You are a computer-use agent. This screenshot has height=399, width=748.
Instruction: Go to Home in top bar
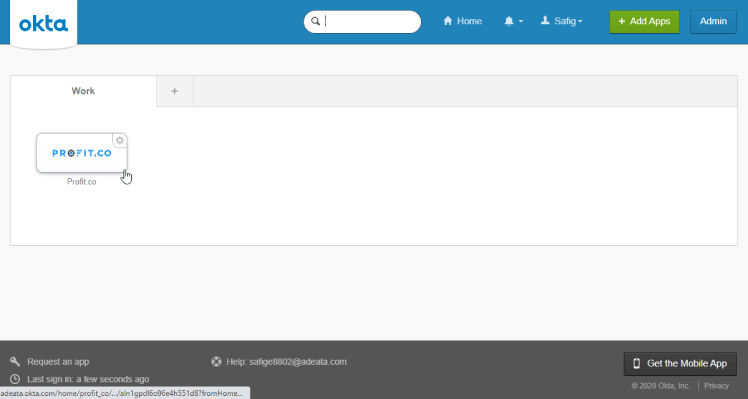[462, 21]
